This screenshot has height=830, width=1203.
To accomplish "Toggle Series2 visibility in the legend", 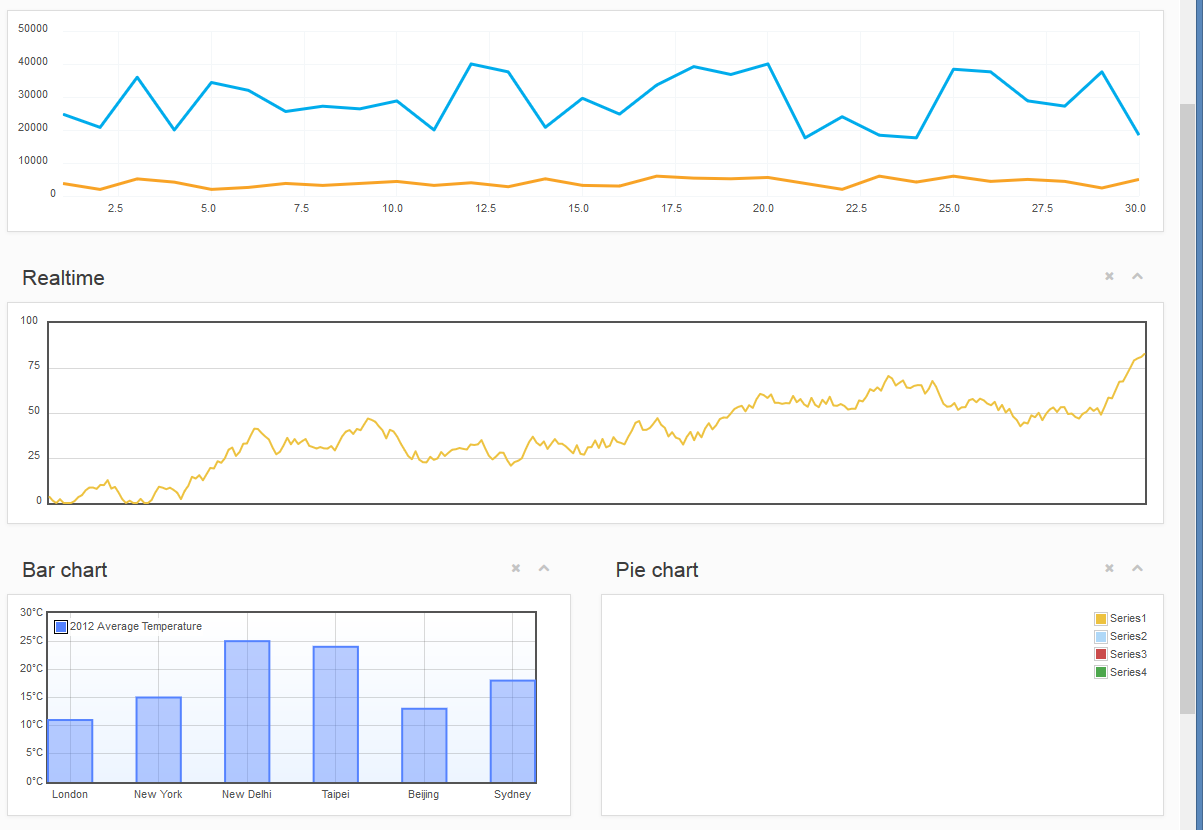I will pos(1101,636).
